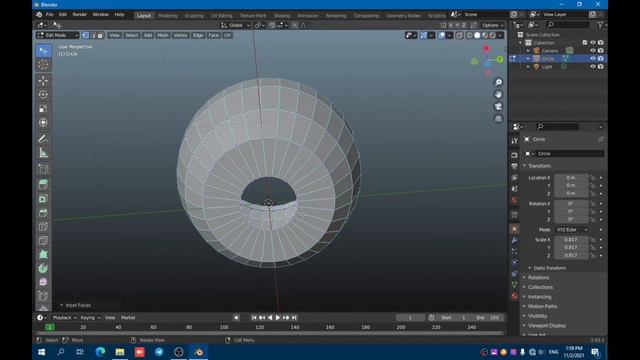This screenshot has width=640, height=360.
Task: Select the Annotate tool
Action: pos(43,139)
